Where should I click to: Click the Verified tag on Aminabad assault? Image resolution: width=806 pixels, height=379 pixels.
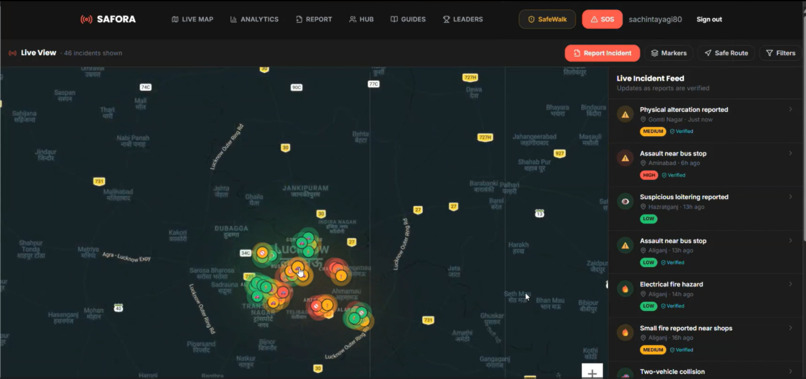coord(673,175)
